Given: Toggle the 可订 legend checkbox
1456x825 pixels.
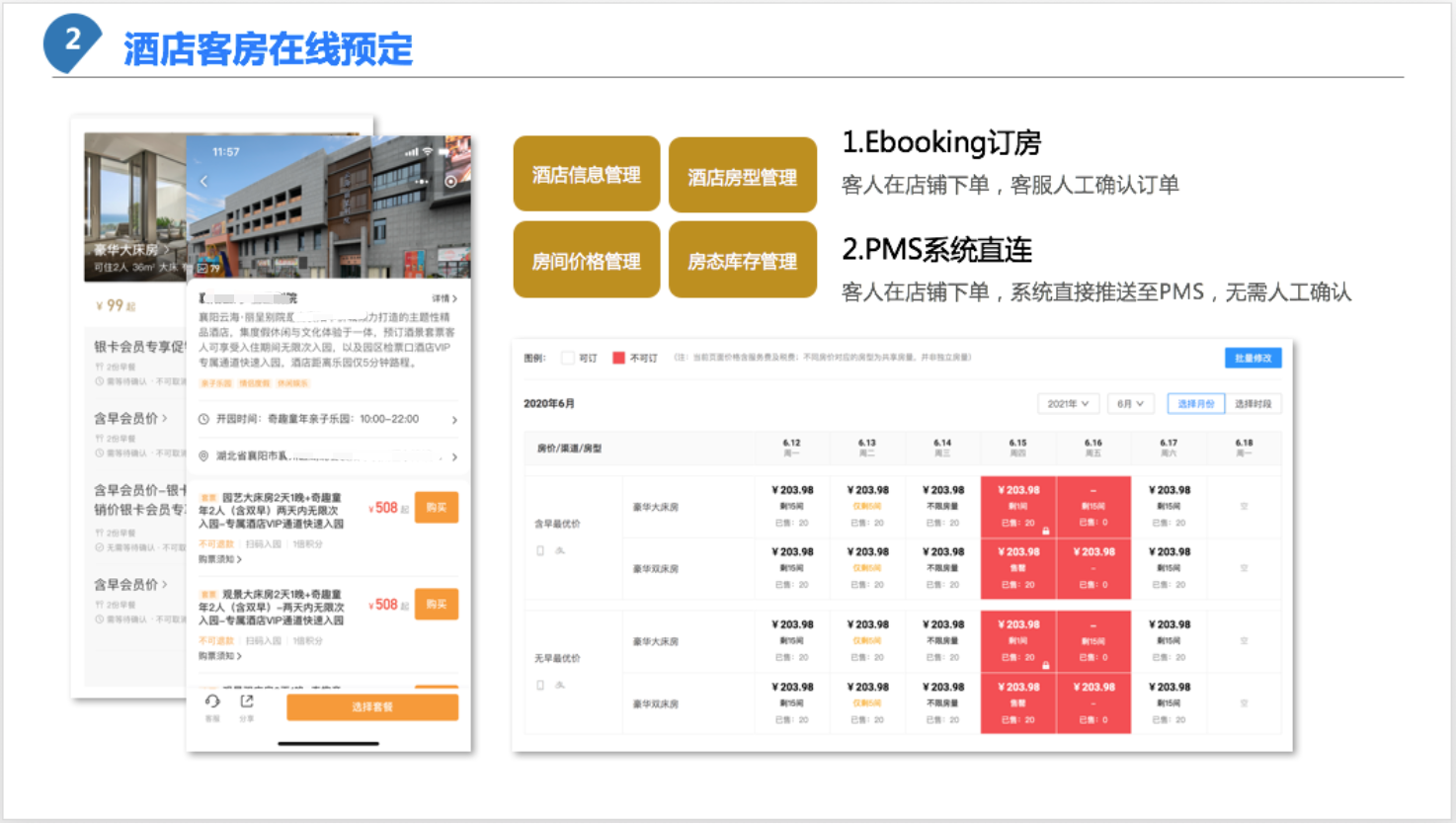Looking at the screenshot, I should pyautogui.click(x=569, y=358).
